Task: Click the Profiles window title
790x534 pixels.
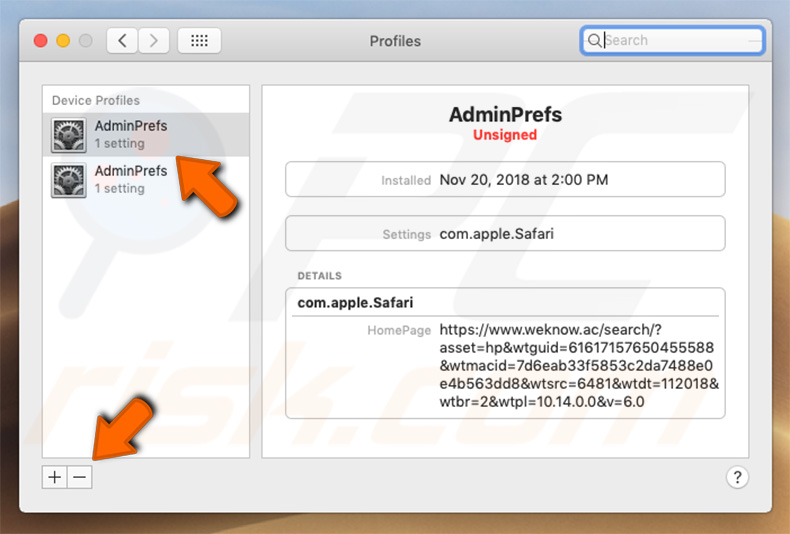Action: pos(395,41)
